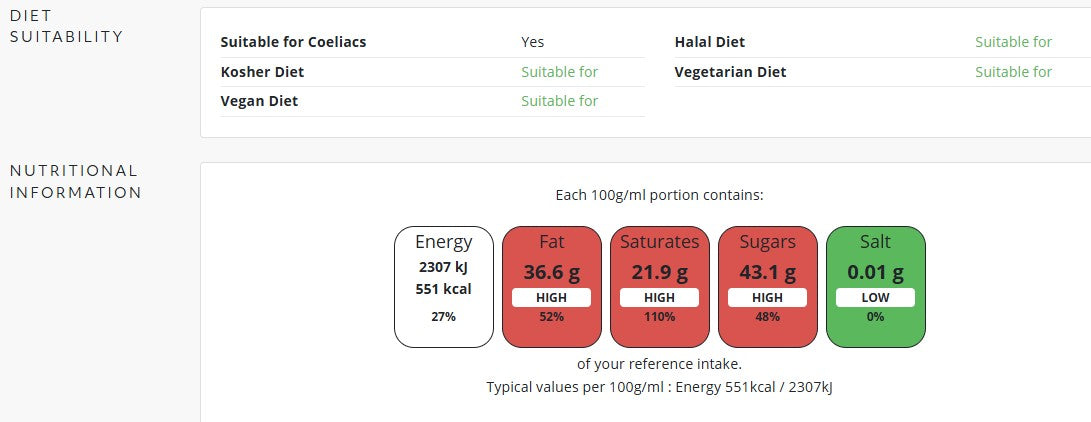Click the red Saturates 21.9 g badge
The image size is (1091, 422).
pyautogui.click(x=660, y=286)
